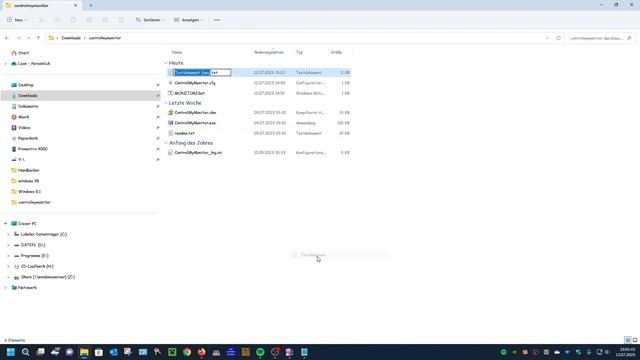Viewport: 640px width, 360px height.
Task: Click the up-one-level arrow
Action: (x=38, y=38)
